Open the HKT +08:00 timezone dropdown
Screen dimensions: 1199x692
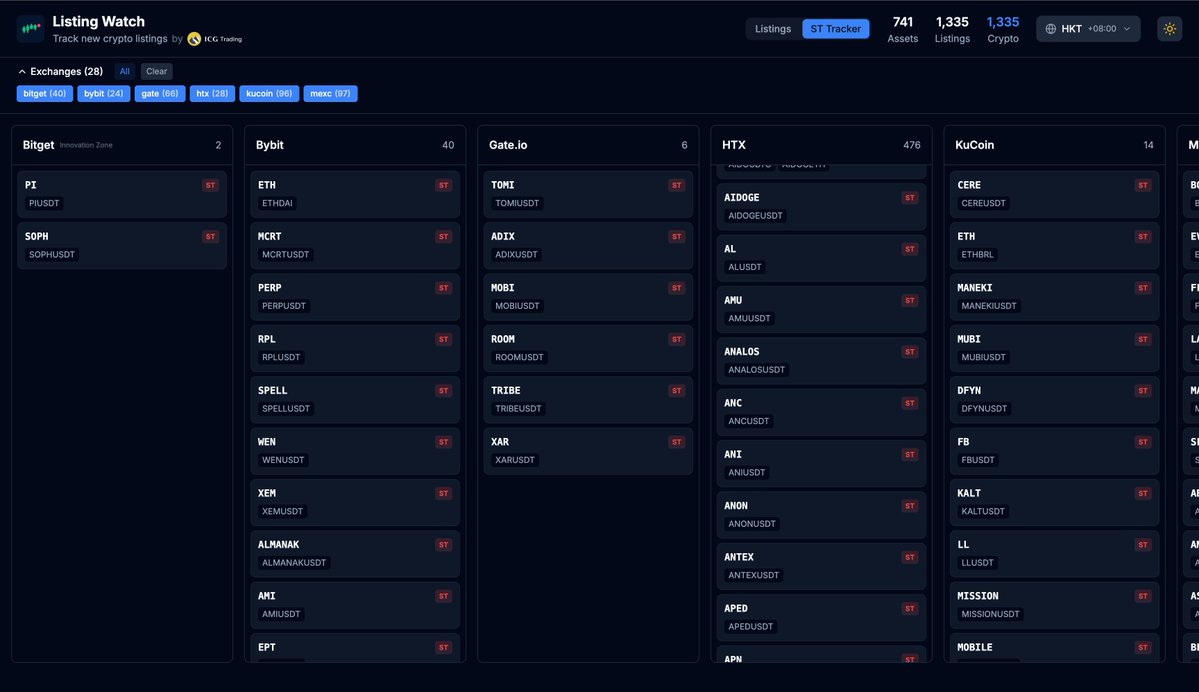(x=1088, y=29)
